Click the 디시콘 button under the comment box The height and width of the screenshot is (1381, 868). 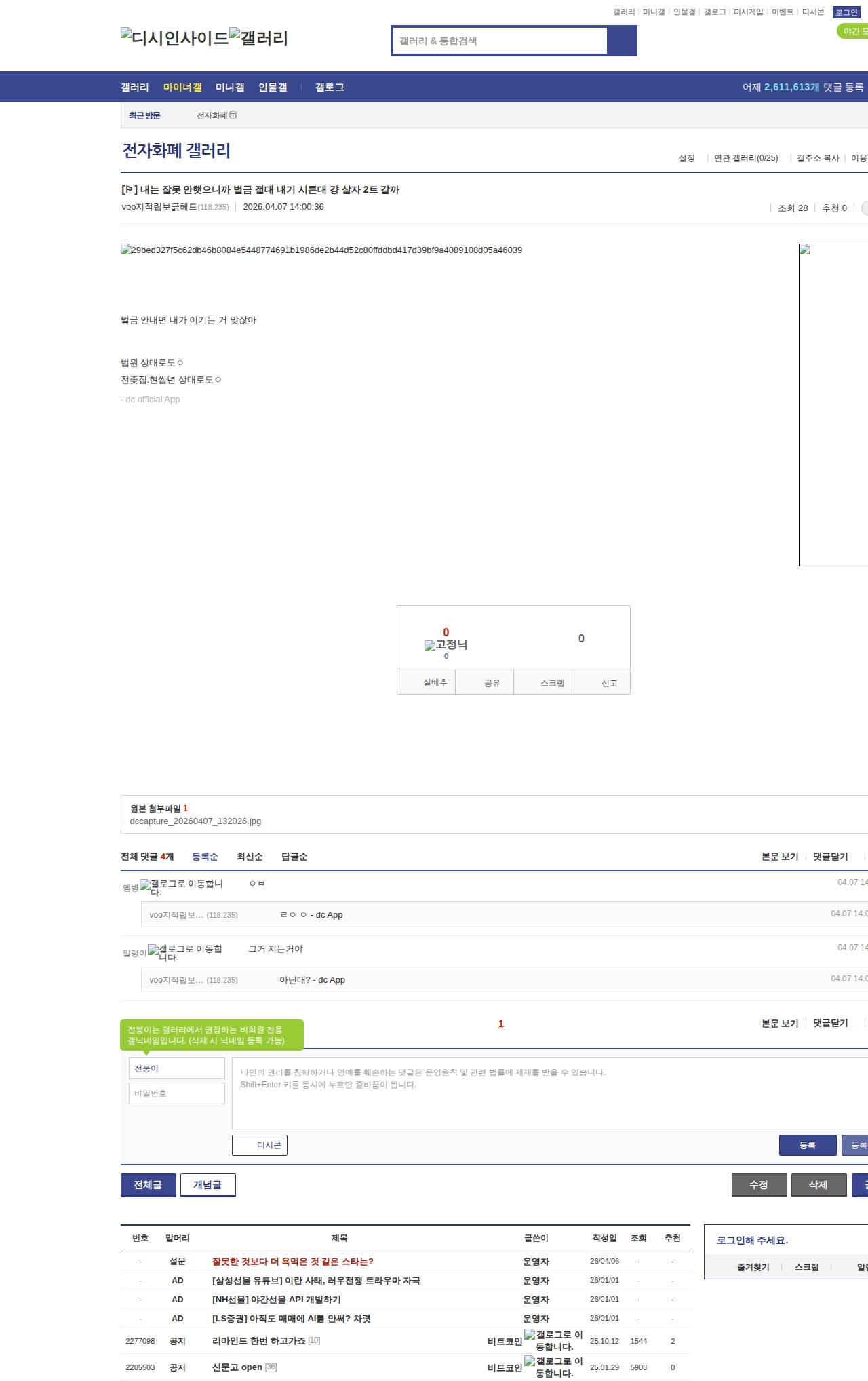[x=260, y=1145]
